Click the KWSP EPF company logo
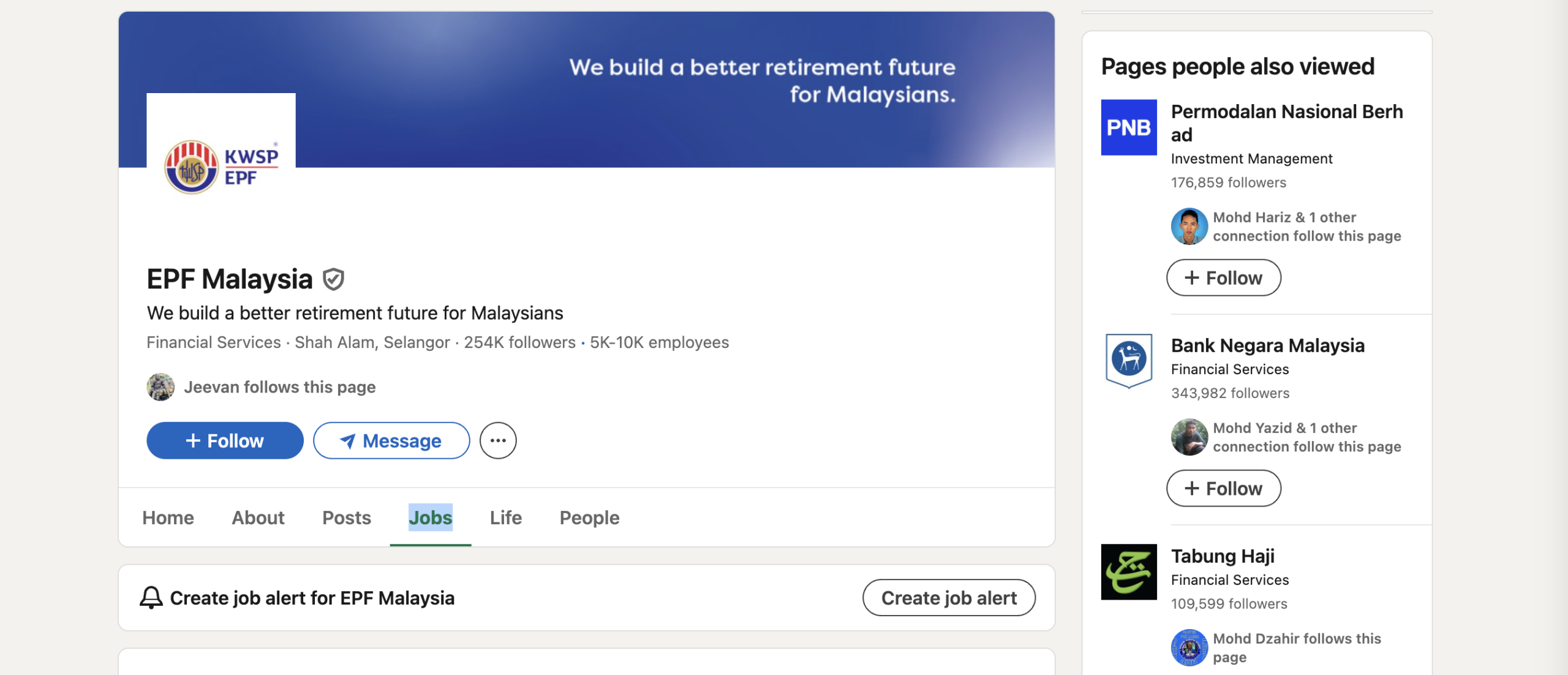Image resolution: width=1568 pixels, height=675 pixels. point(221,167)
